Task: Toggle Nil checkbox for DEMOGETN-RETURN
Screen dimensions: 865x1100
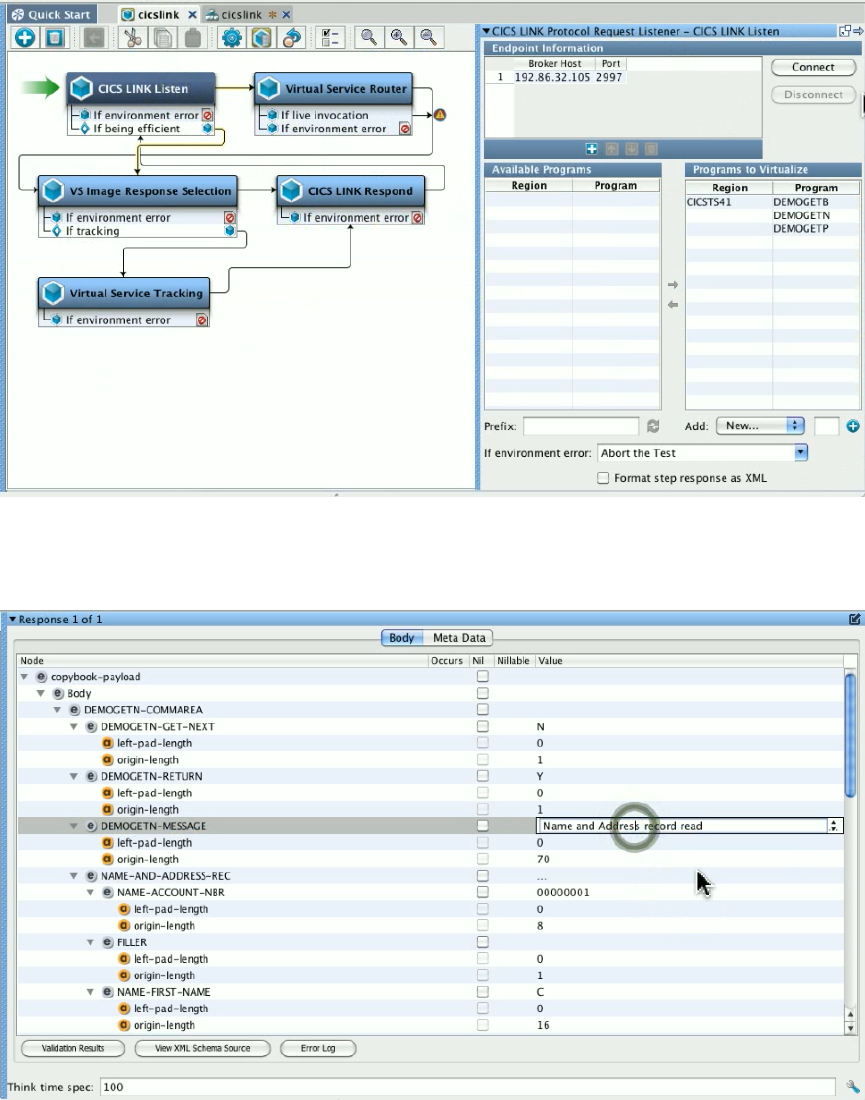Action: (x=483, y=776)
